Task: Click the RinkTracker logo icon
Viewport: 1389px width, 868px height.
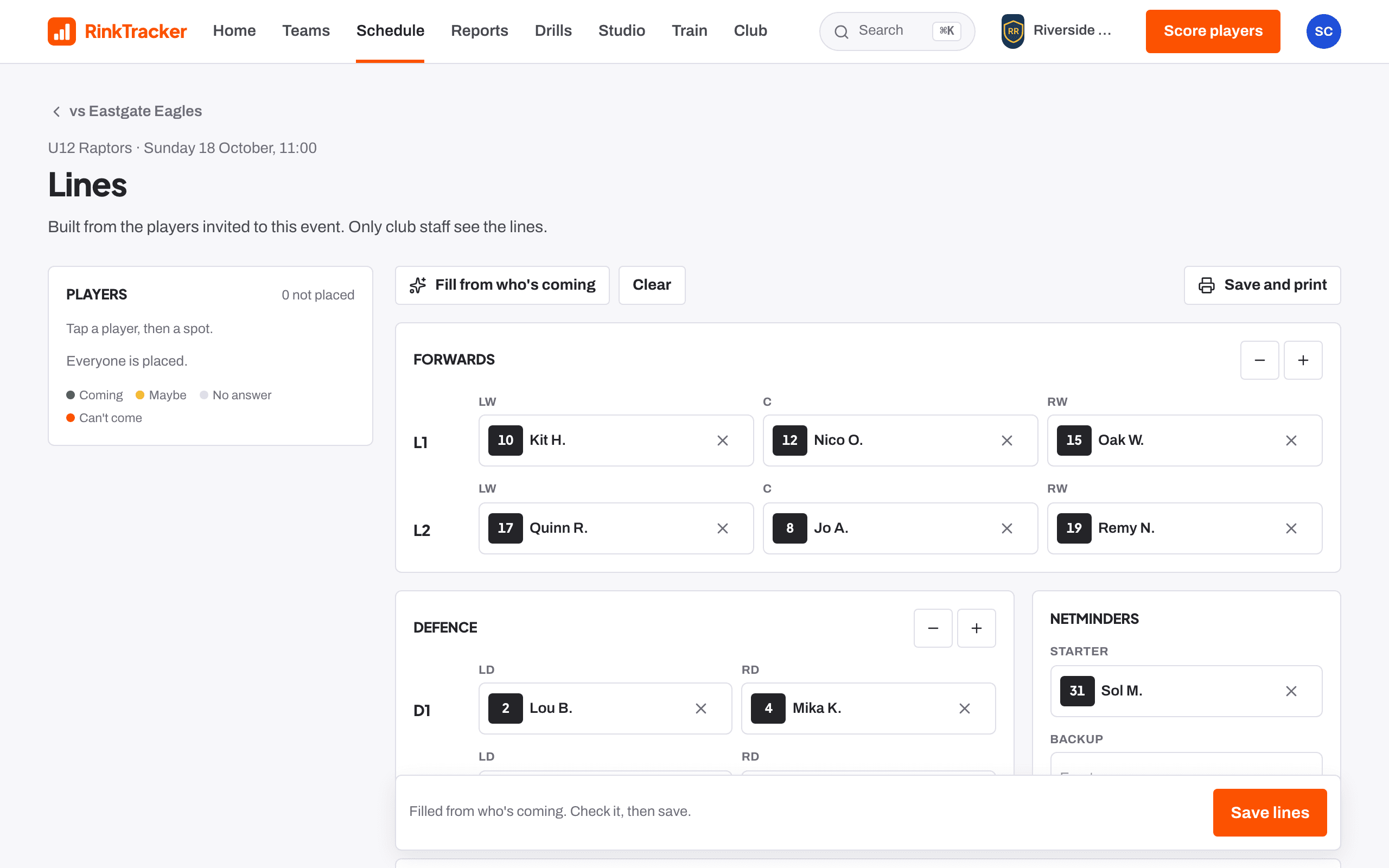Action: (61, 31)
